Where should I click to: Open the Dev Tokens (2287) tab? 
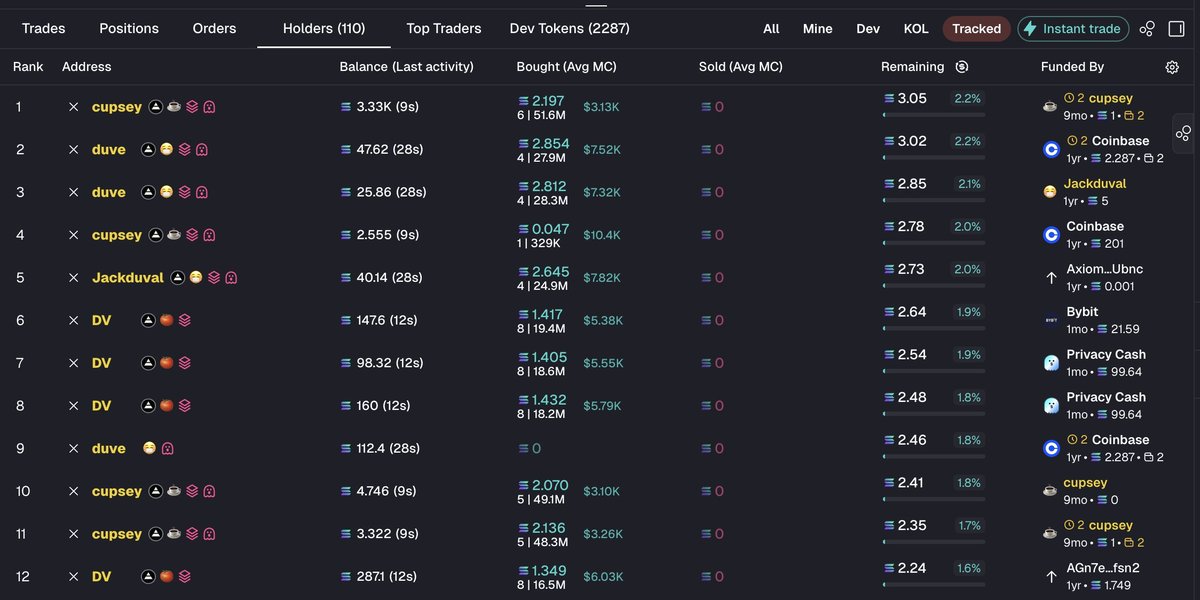coord(570,28)
